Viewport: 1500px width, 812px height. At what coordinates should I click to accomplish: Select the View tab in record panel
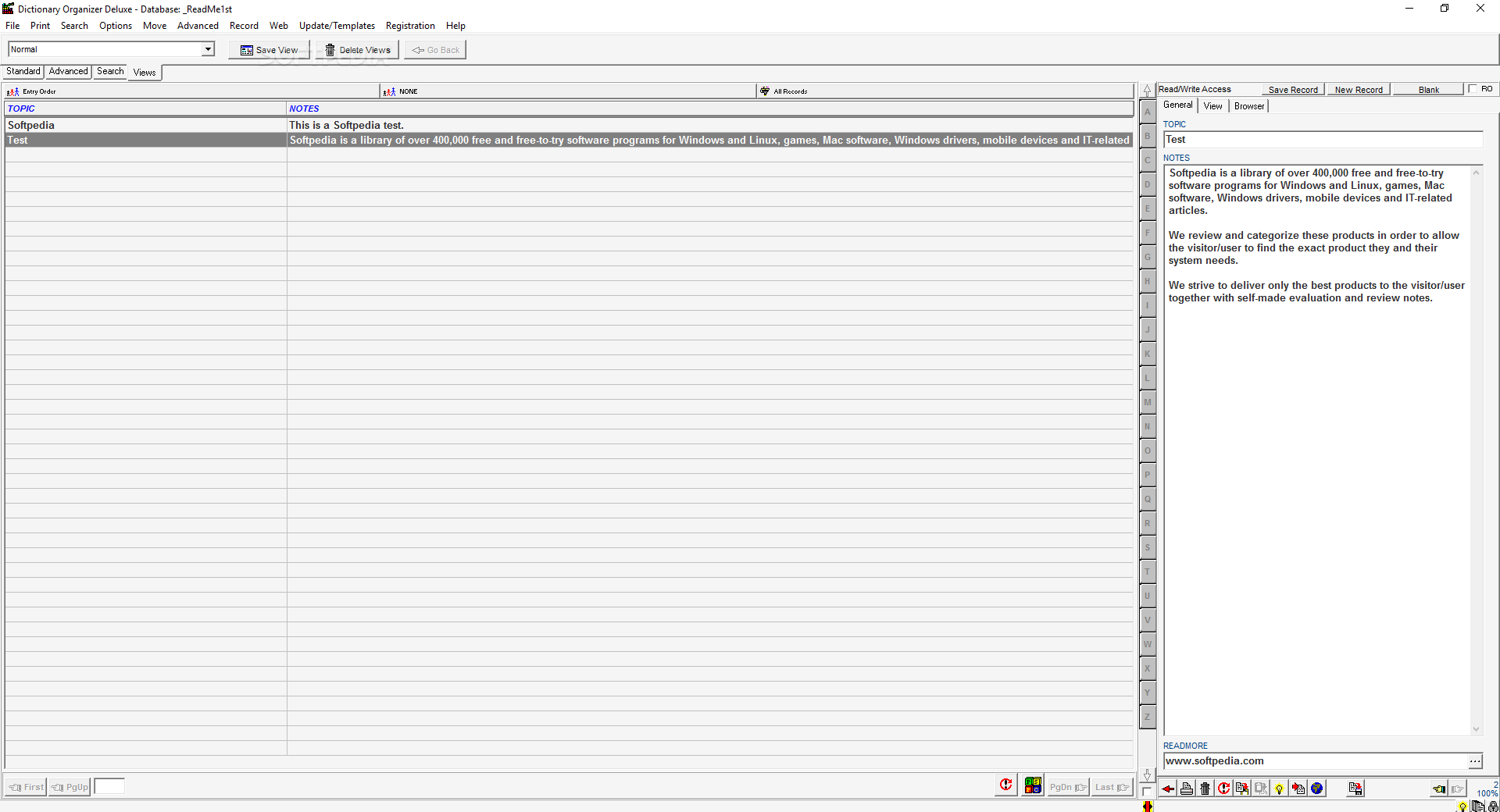[1213, 106]
